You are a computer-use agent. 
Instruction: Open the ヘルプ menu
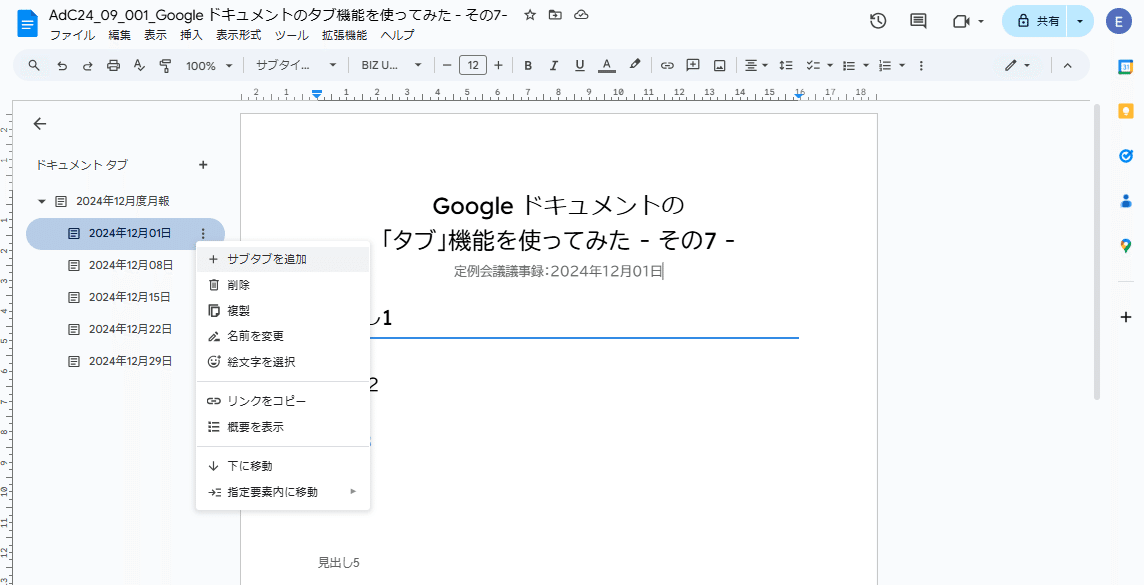[397, 35]
